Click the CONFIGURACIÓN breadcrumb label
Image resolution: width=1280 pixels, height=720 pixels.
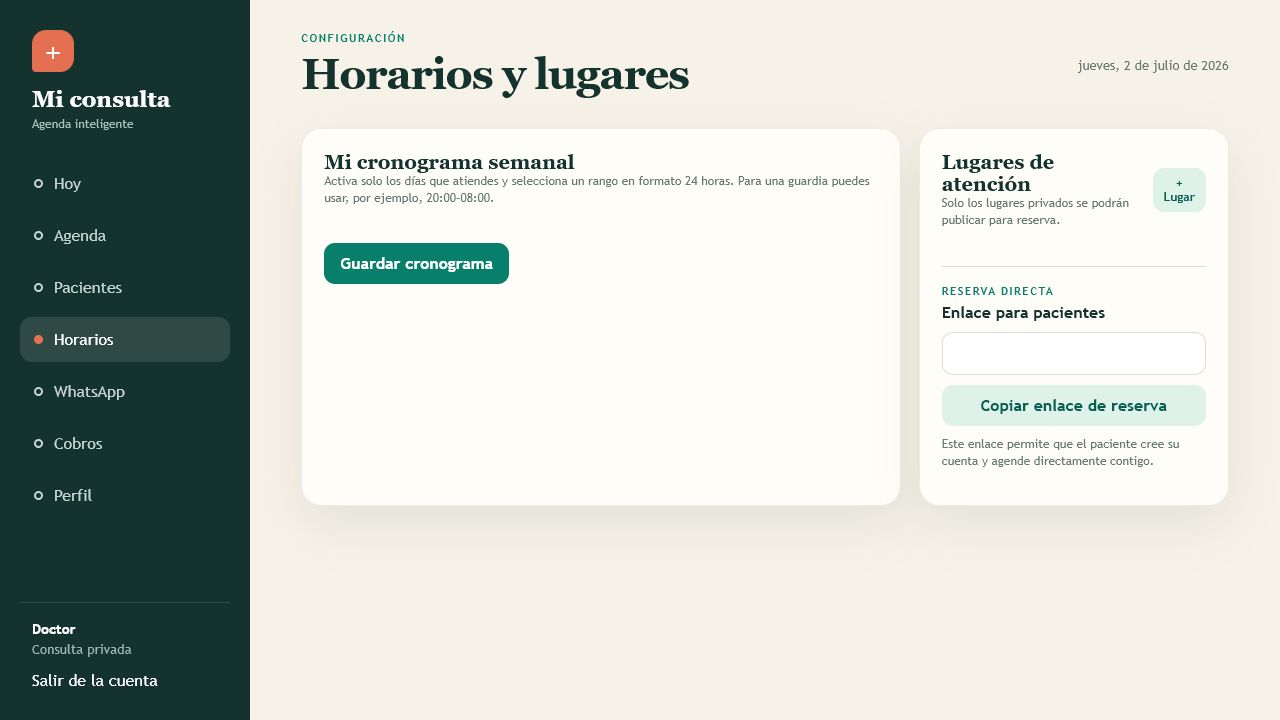point(354,38)
